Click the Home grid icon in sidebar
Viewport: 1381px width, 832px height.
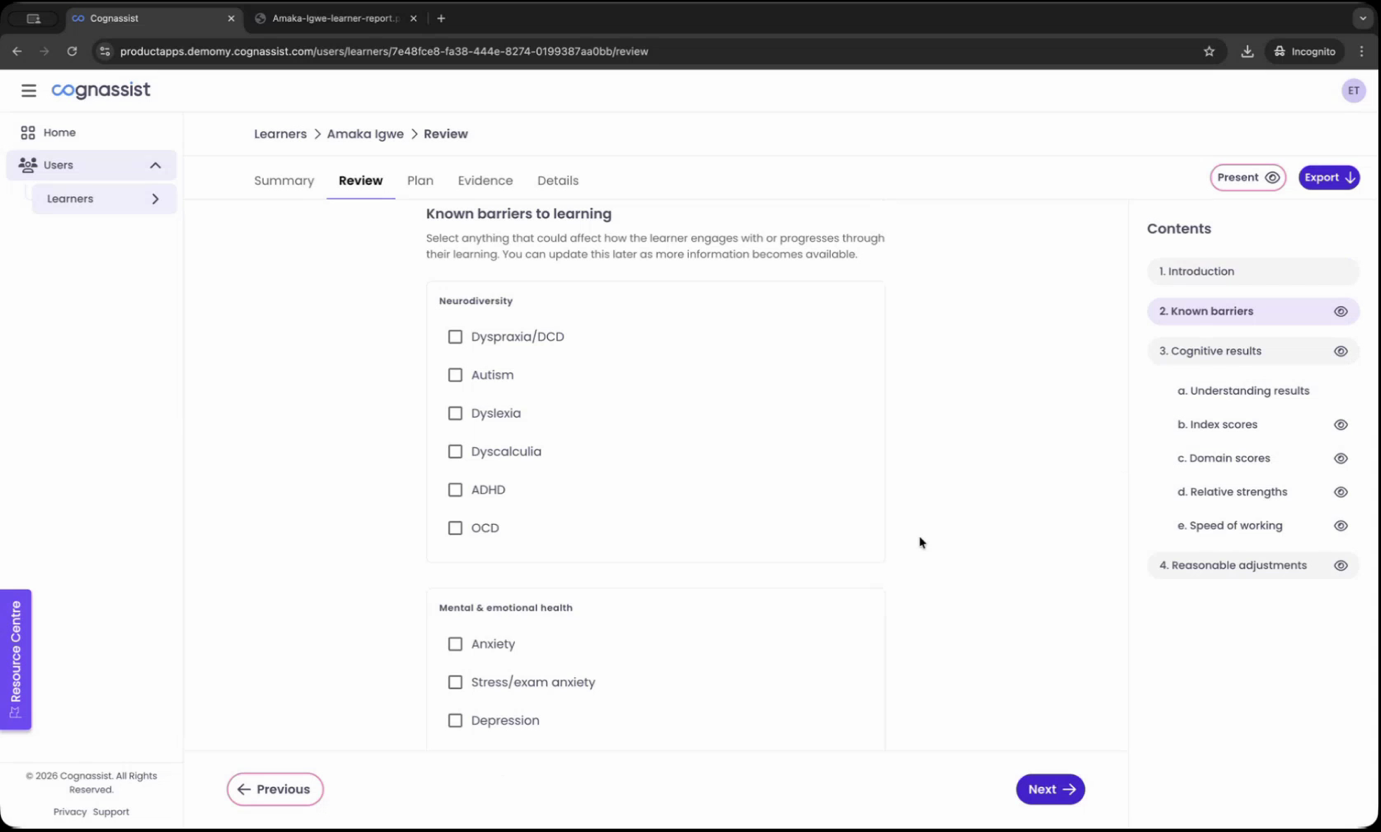coord(28,132)
